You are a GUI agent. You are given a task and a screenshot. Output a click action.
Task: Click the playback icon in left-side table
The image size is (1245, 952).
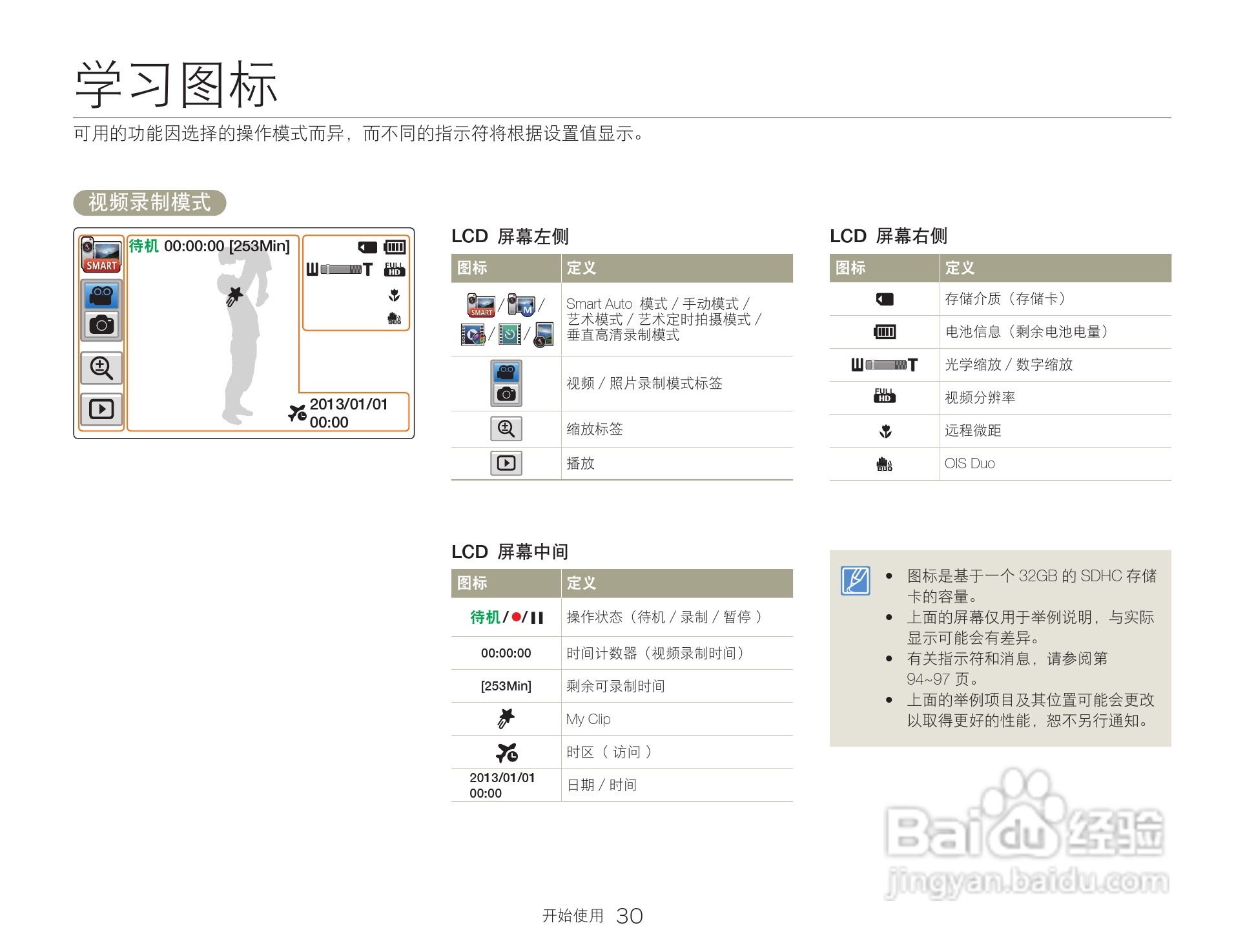(506, 463)
